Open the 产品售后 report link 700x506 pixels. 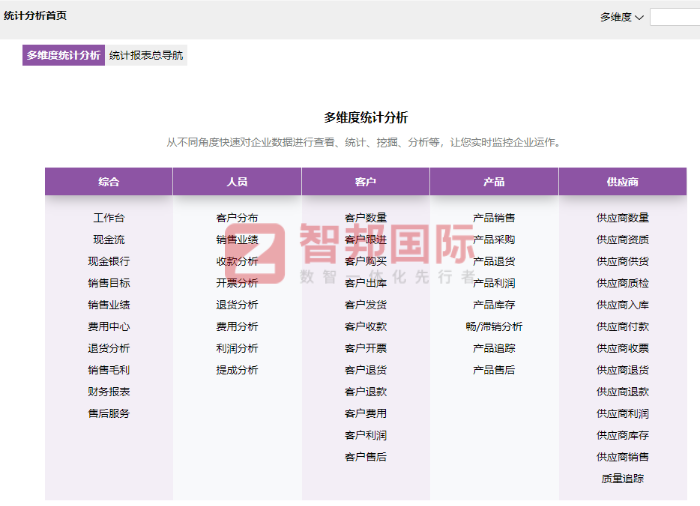click(x=494, y=370)
